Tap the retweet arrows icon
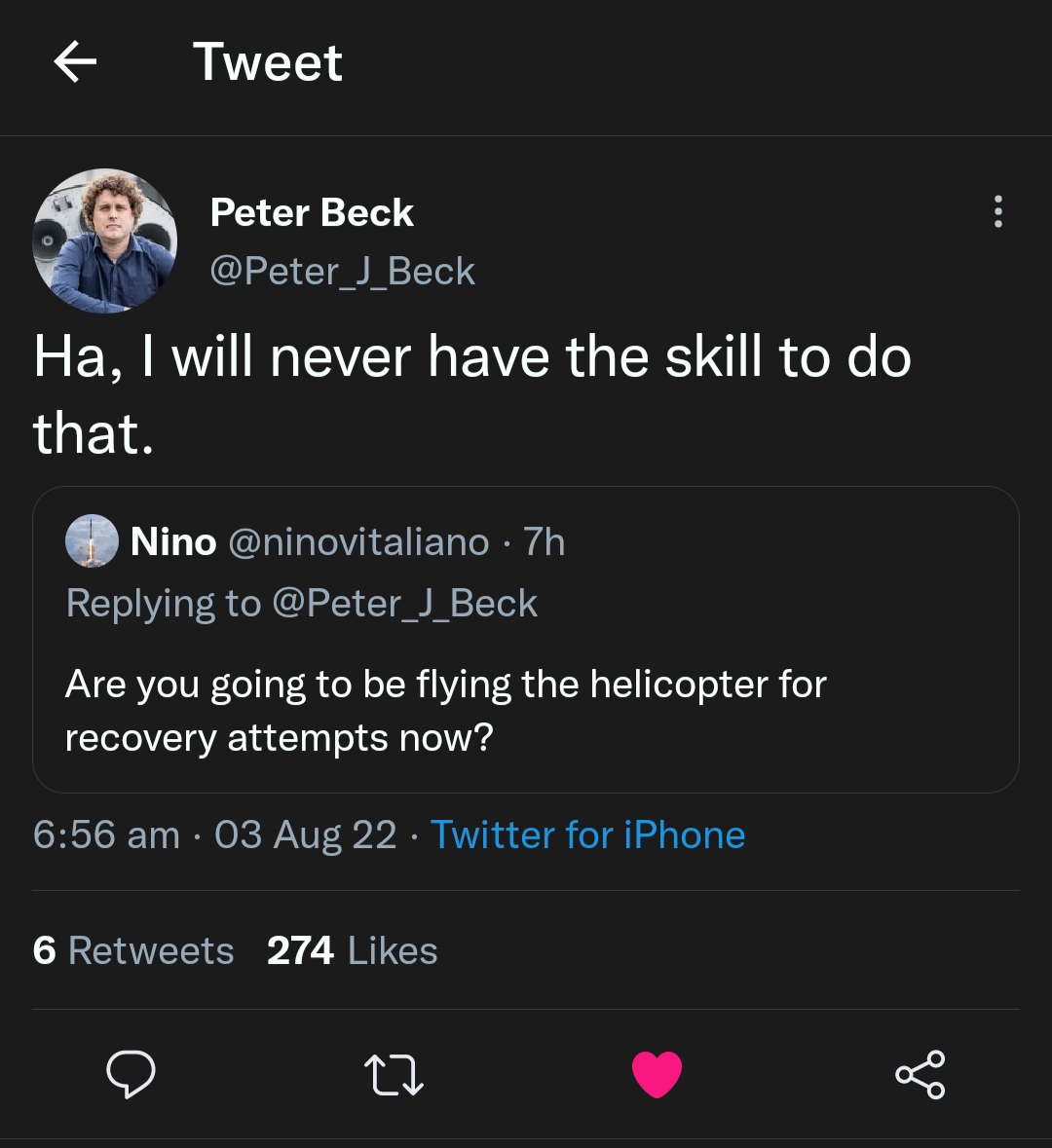The height and width of the screenshot is (1148, 1052). [394, 1075]
